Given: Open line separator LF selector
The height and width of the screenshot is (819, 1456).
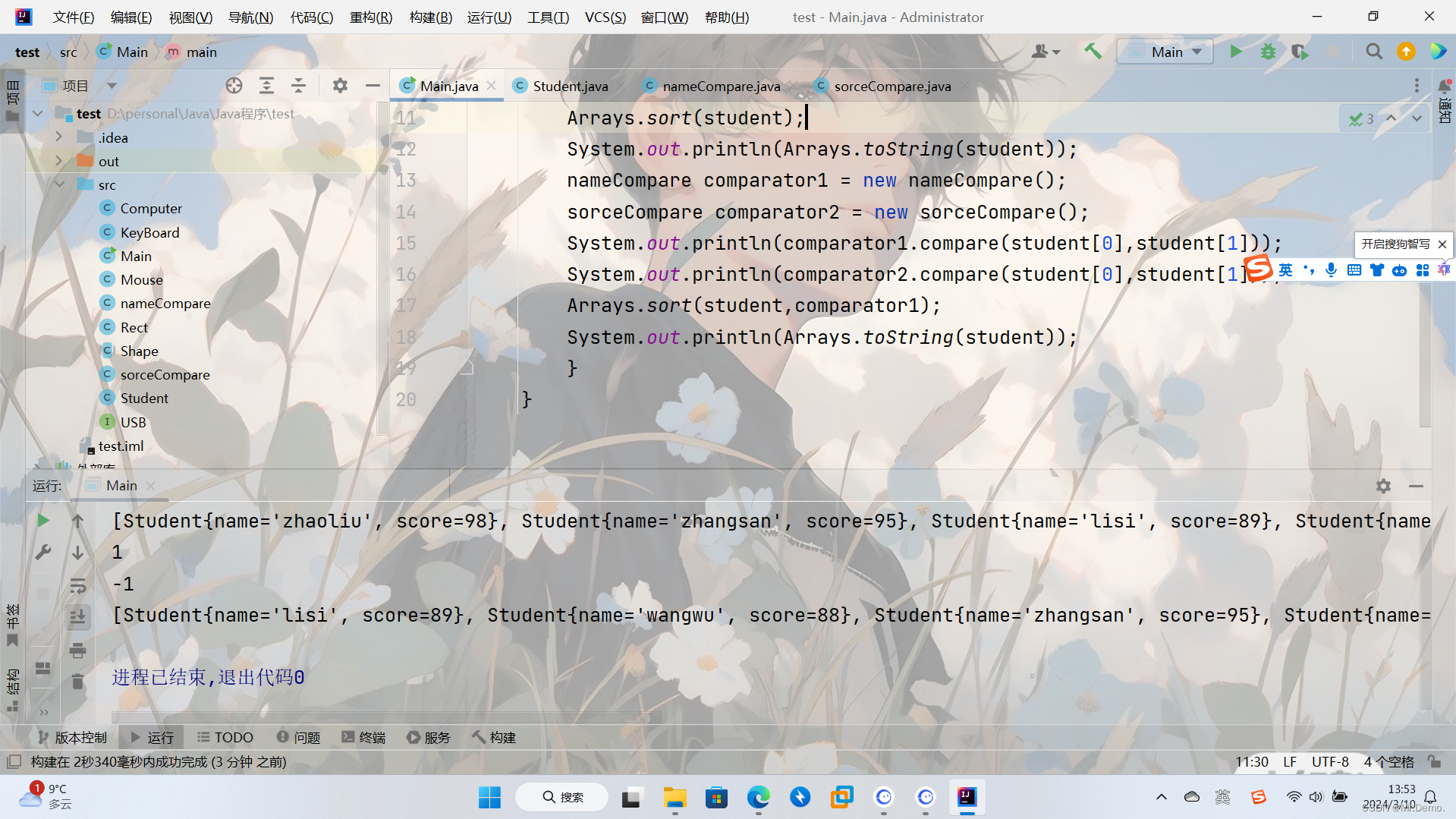Looking at the screenshot, I should click(x=1289, y=761).
